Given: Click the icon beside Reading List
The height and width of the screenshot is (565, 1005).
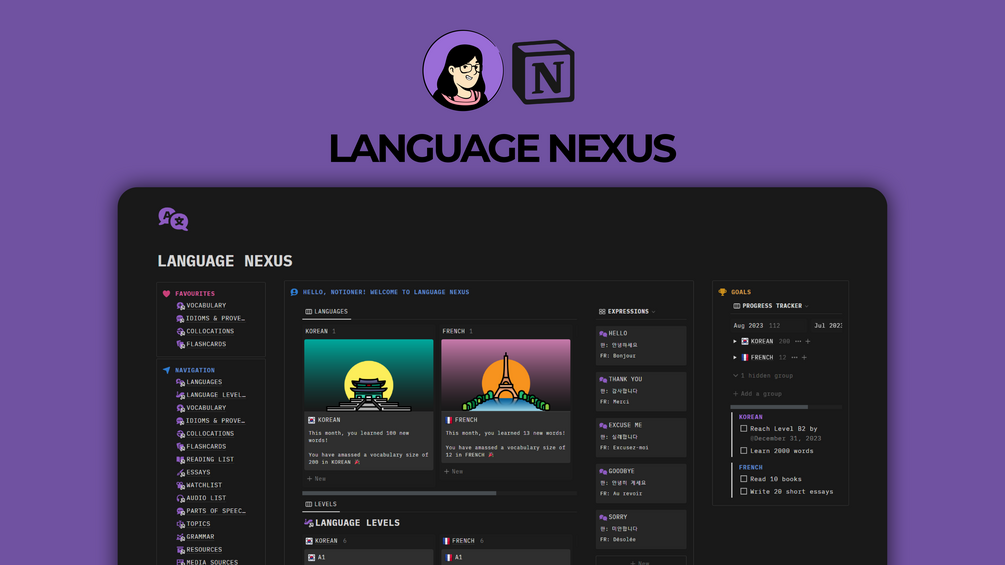Looking at the screenshot, I should (x=180, y=460).
